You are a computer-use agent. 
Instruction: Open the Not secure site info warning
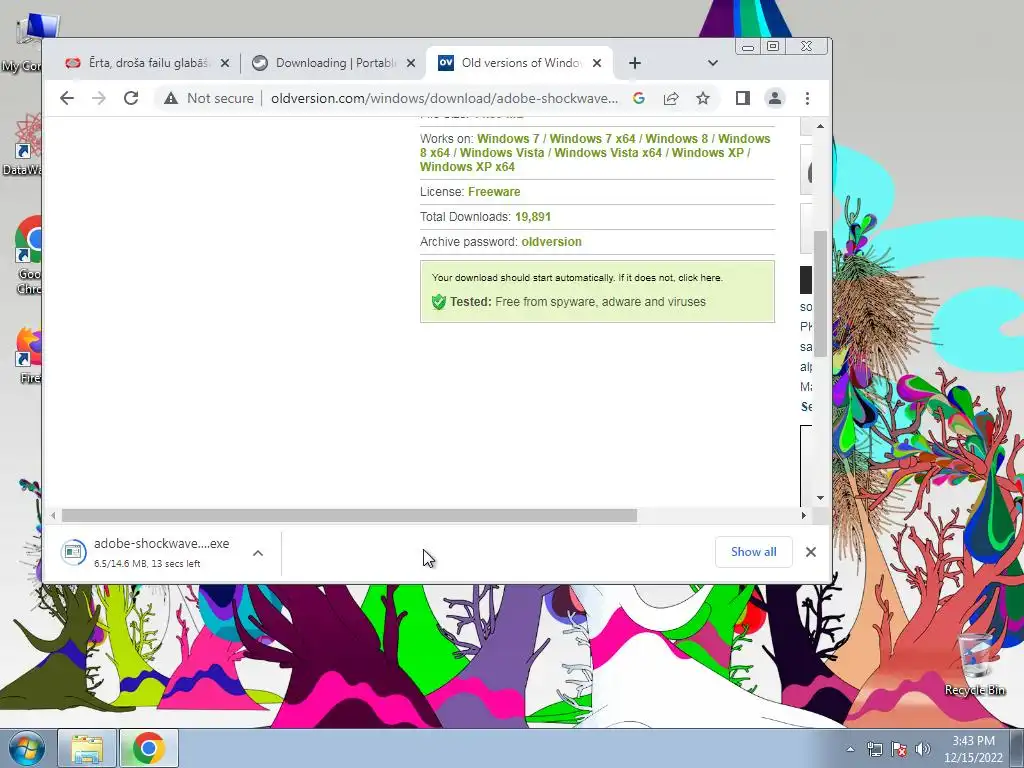[209, 98]
